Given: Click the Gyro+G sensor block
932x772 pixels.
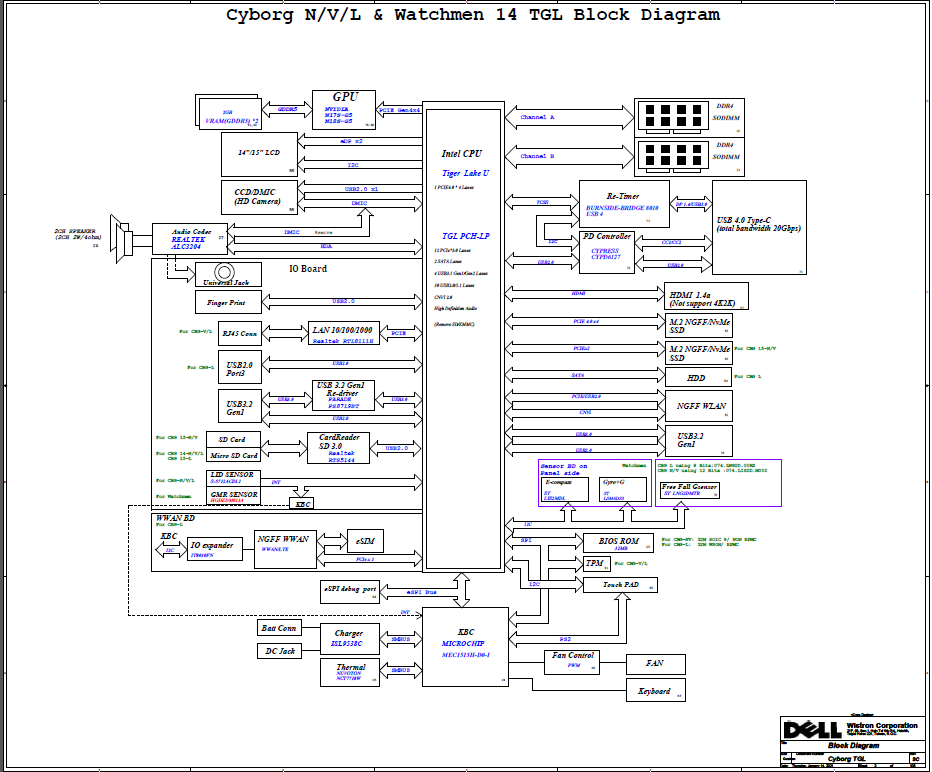Looking at the screenshot, I should point(622,489).
